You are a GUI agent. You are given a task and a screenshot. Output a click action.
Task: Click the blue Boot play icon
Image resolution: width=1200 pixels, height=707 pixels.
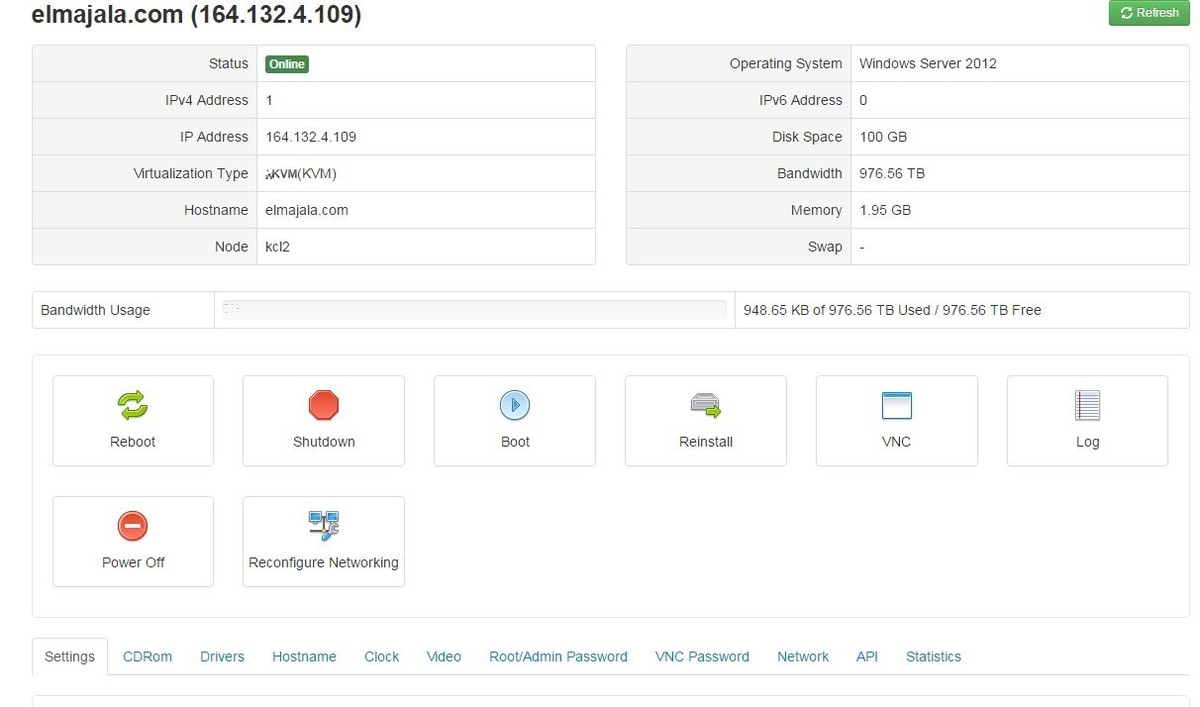(x=515, y=405)
